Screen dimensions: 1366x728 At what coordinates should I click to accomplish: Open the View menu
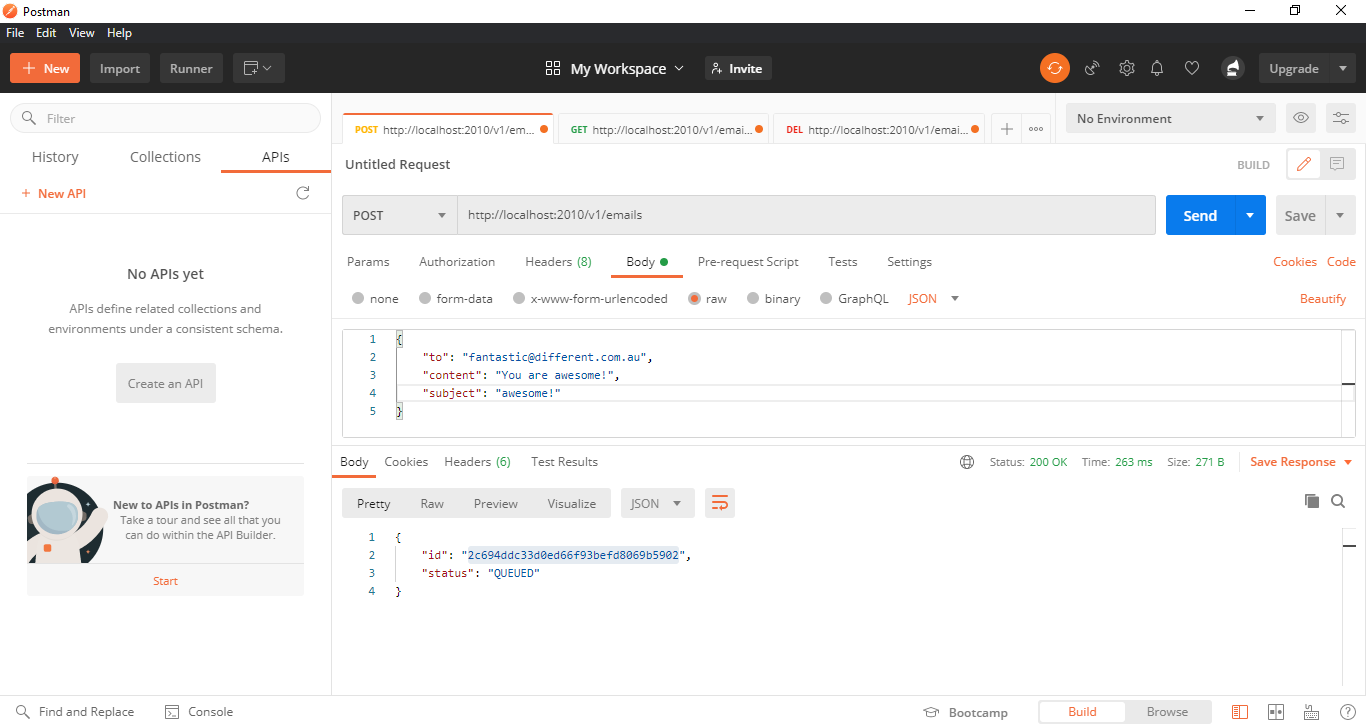[x=82, y=33]
